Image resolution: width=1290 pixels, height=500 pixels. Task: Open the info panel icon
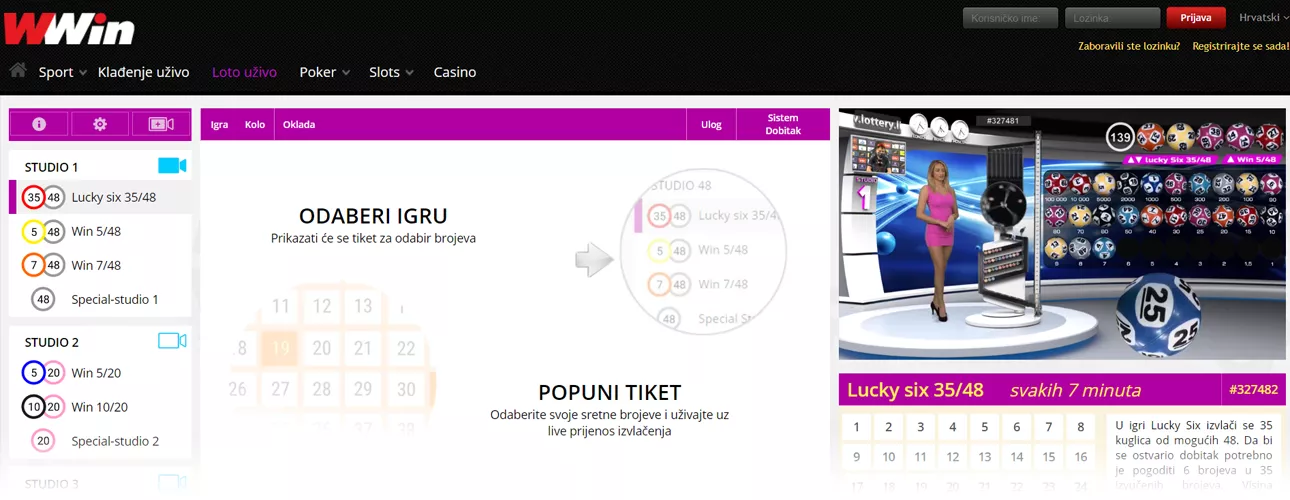[39, 124]
